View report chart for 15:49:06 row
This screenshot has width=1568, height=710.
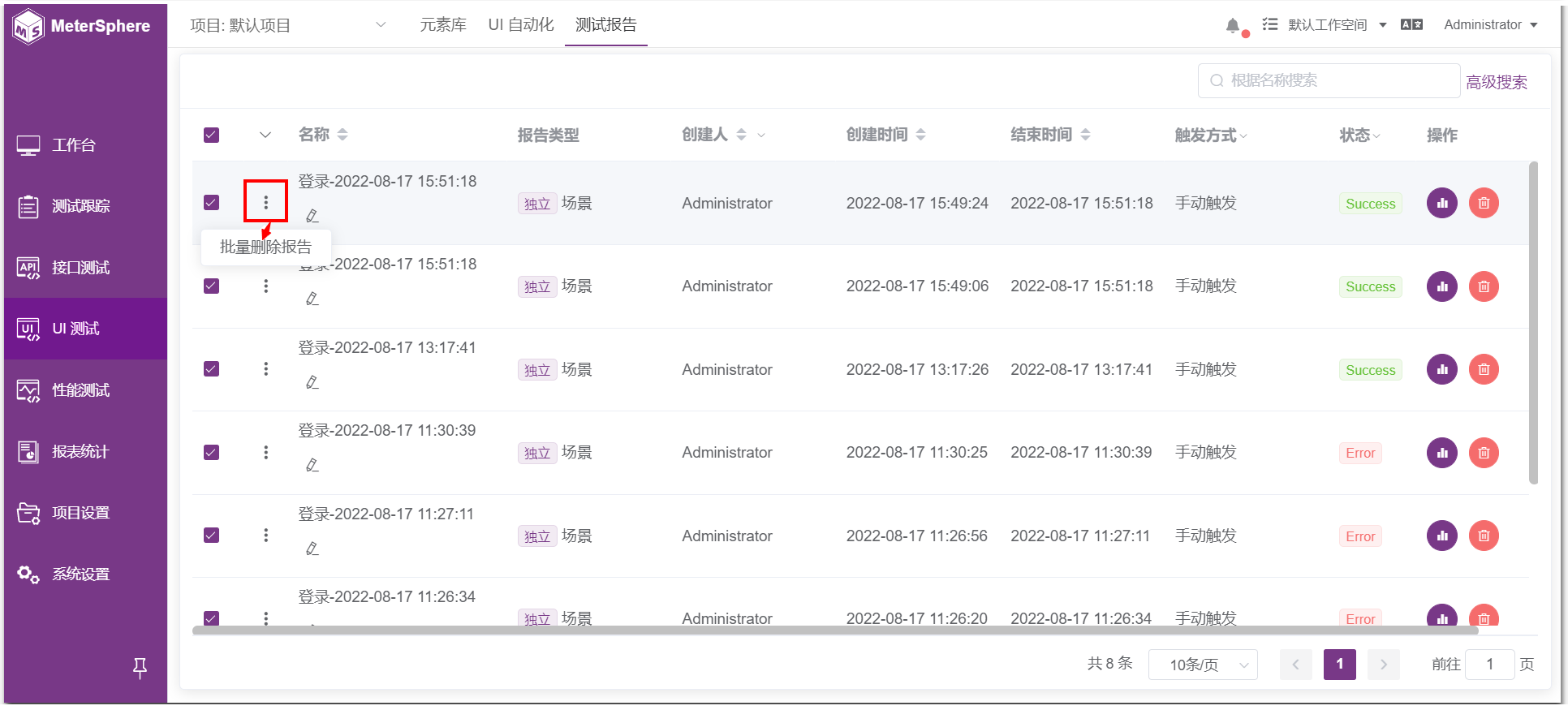(x=1442, y=286)
